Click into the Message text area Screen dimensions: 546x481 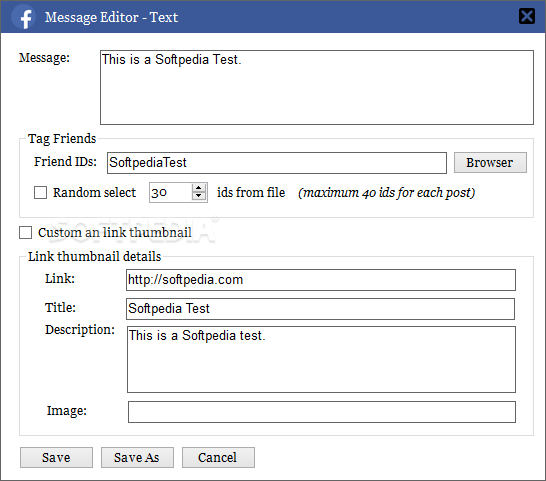(317, 87)
